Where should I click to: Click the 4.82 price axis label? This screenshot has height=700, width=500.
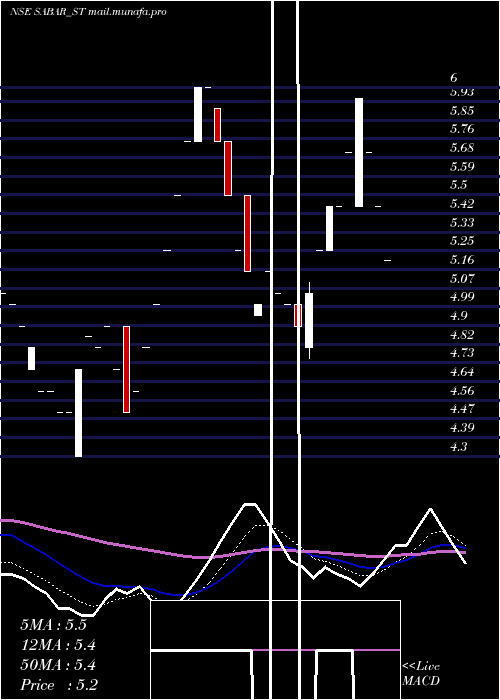[462, 335]
